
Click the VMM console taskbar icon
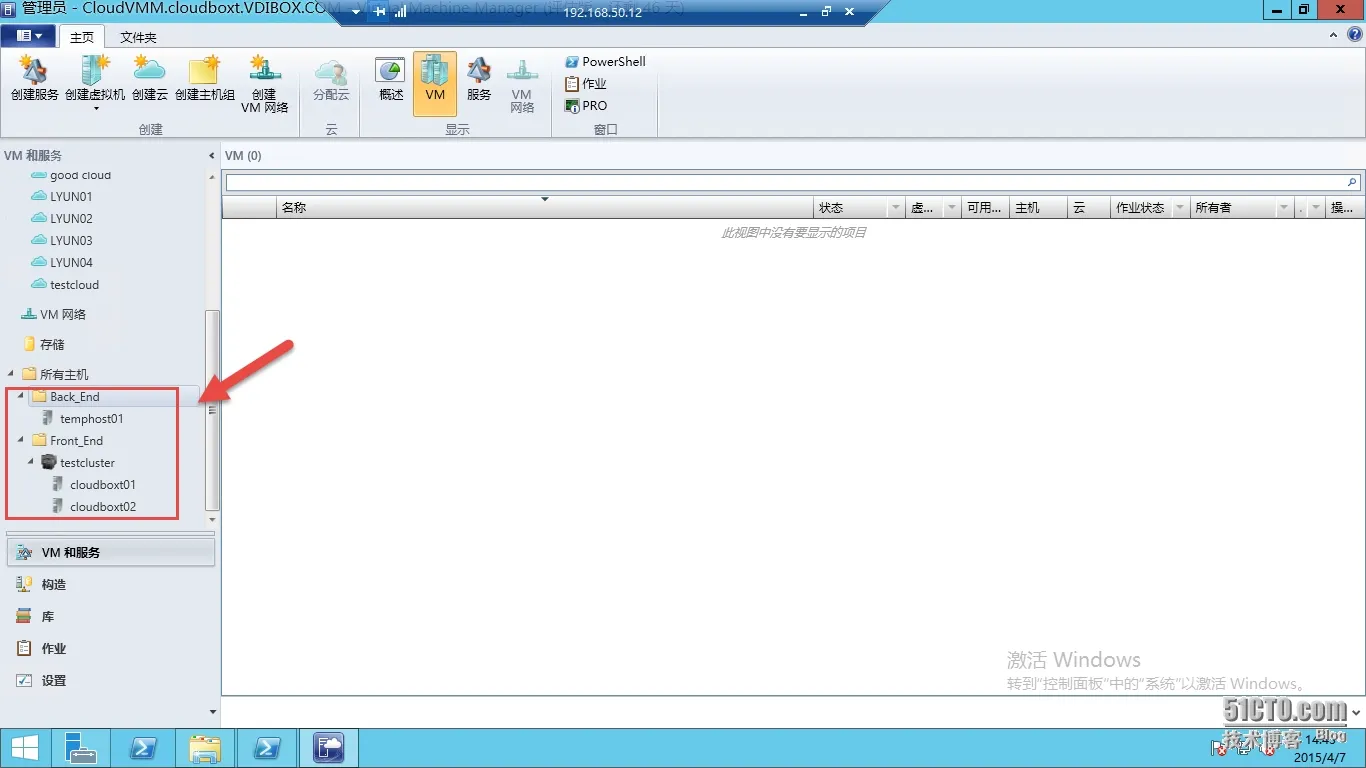[329, 748]
